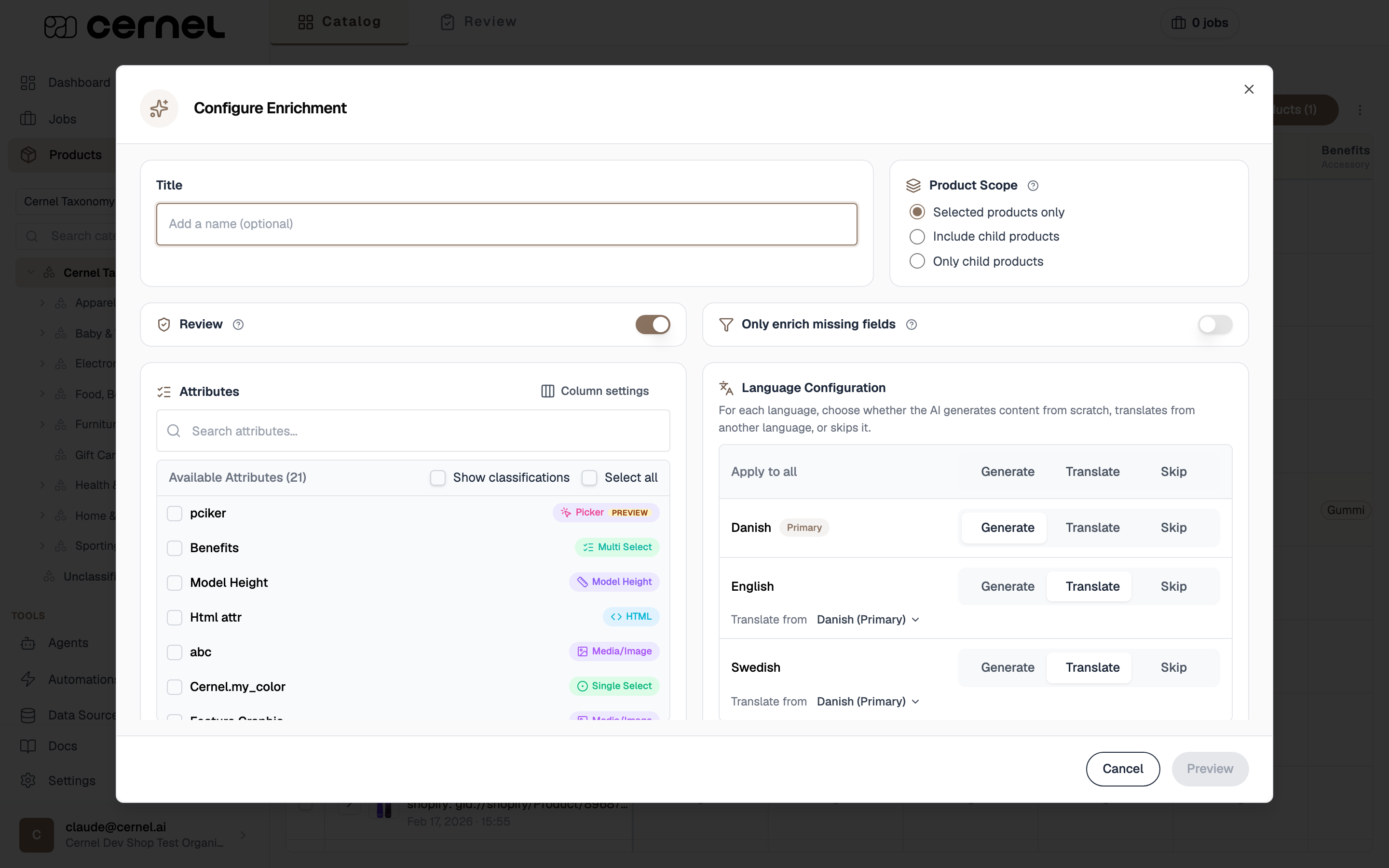Click the Settings gear icon
The width and height of the screenshot is (1389, 868).
click(x=27, y=781)
